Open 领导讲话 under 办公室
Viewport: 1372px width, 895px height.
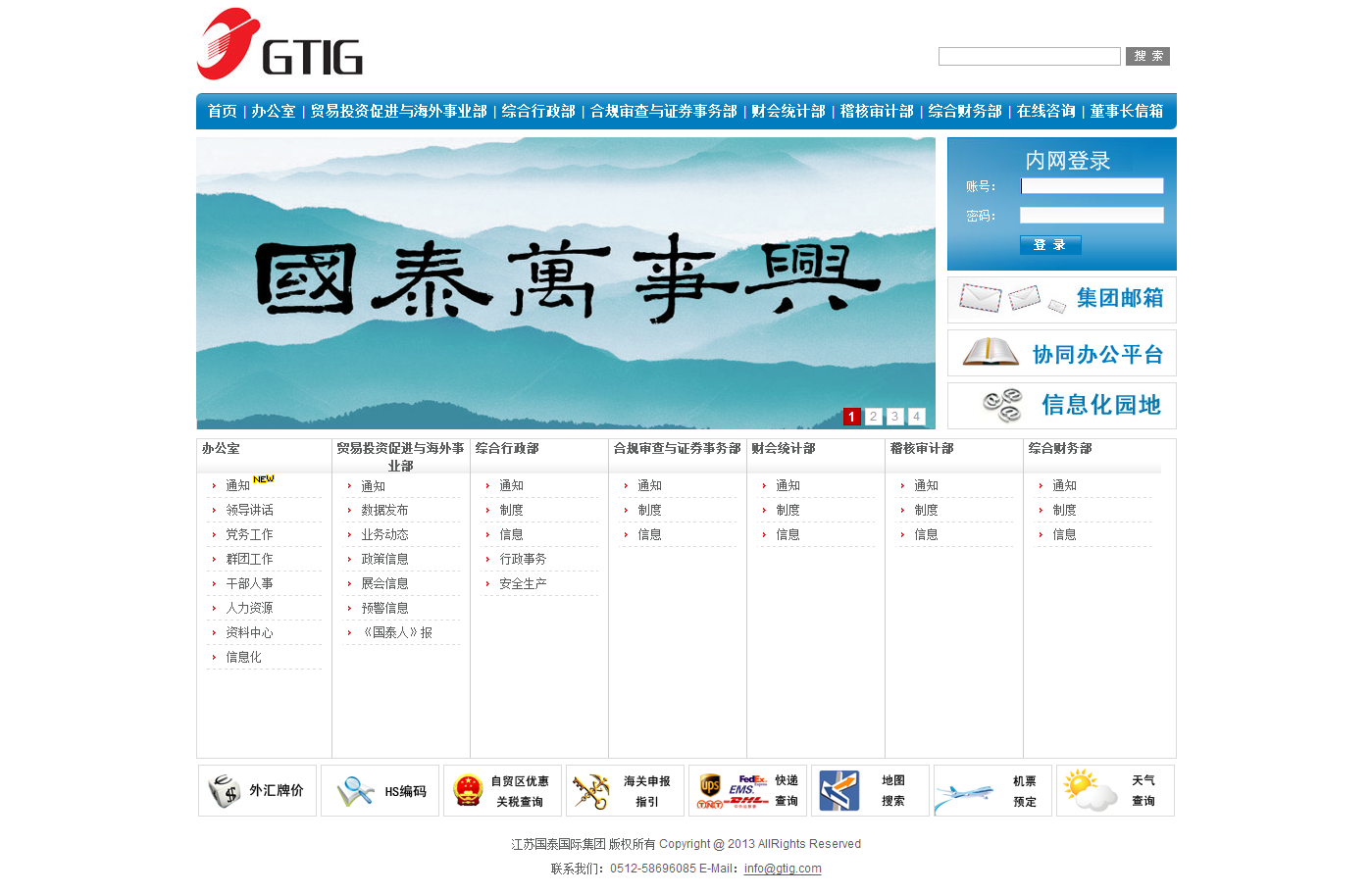click(250, 510)
